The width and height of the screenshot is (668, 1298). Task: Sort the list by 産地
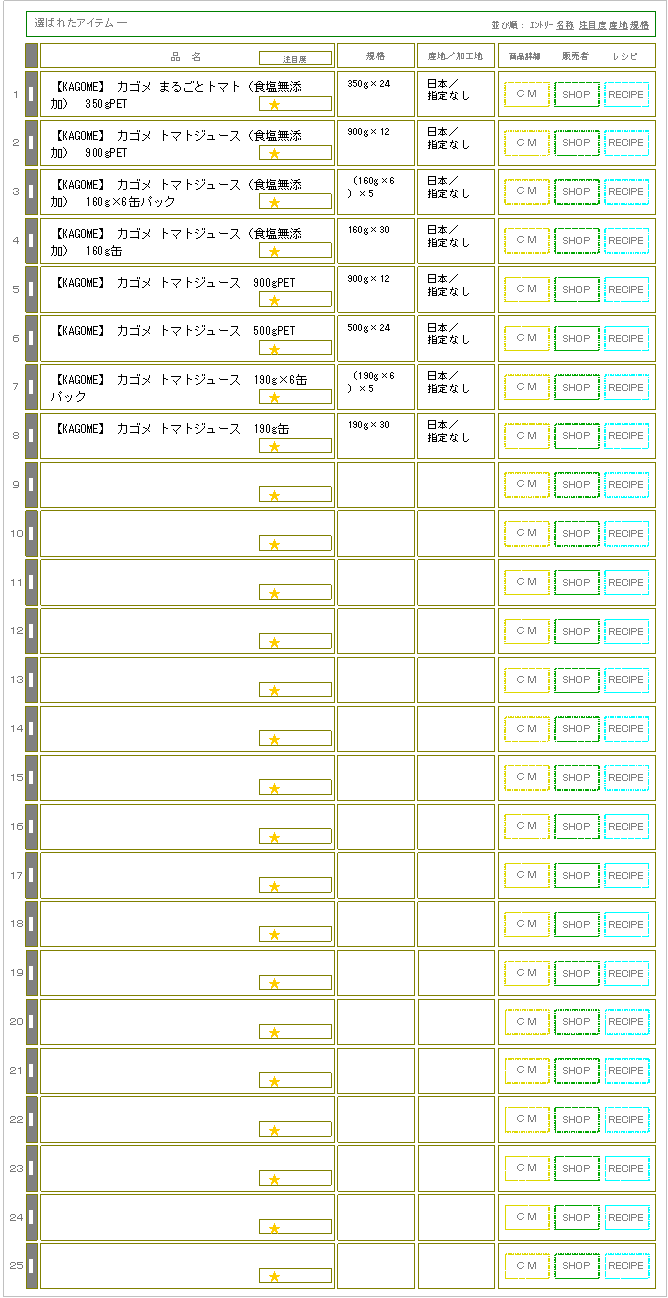click(618, 24)
